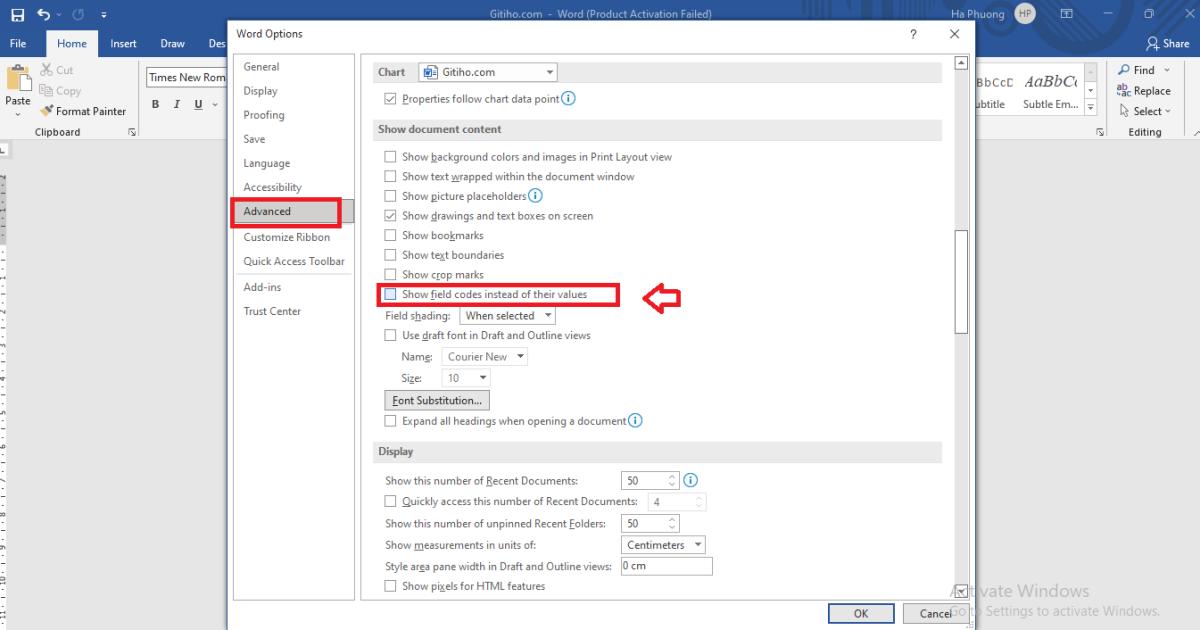Open Find dropdown arrow in Editing group
Screen dimensions: 1200x630
1167,71
